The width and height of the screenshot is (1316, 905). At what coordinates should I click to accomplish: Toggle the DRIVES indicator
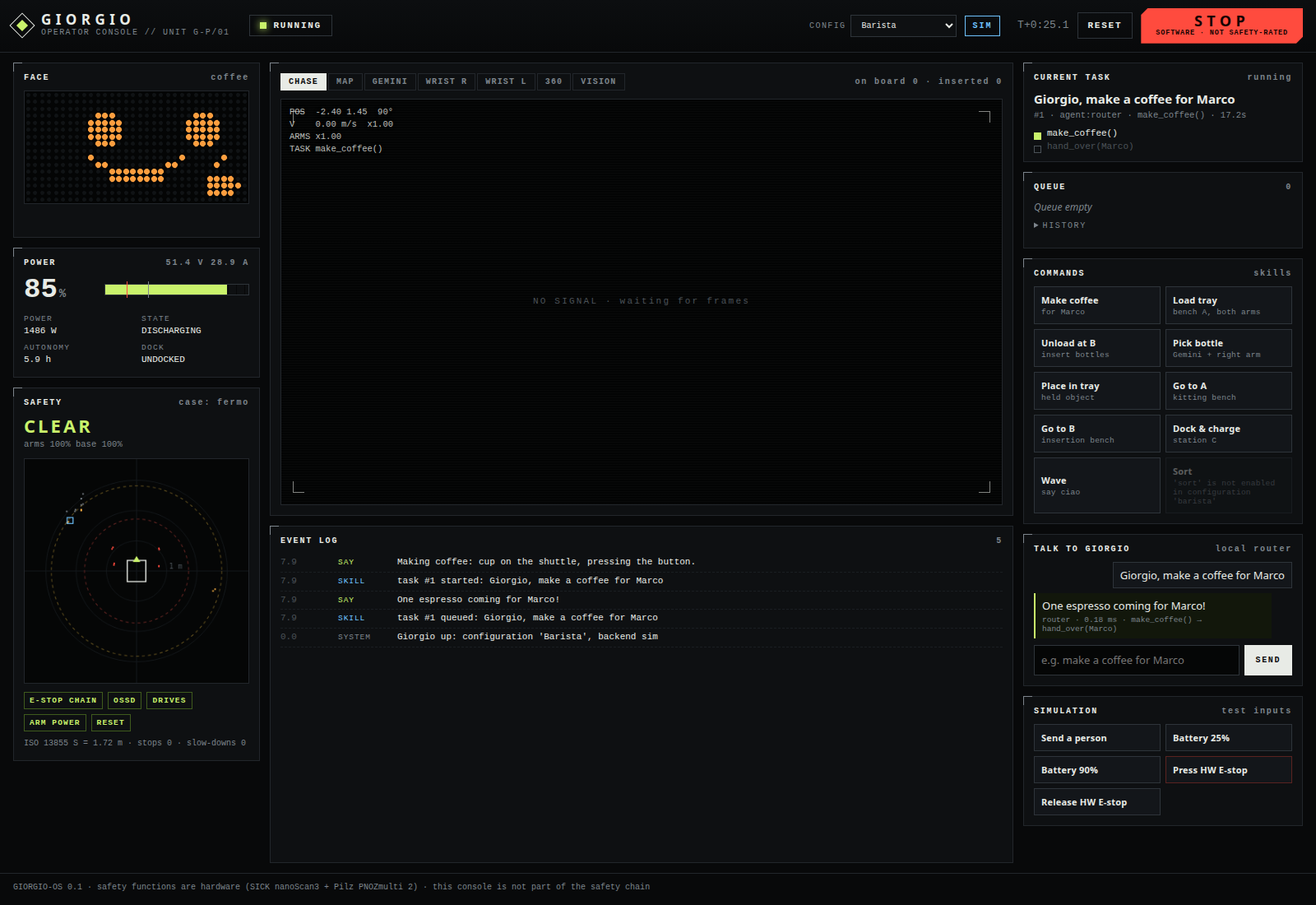tap(169, 700)
